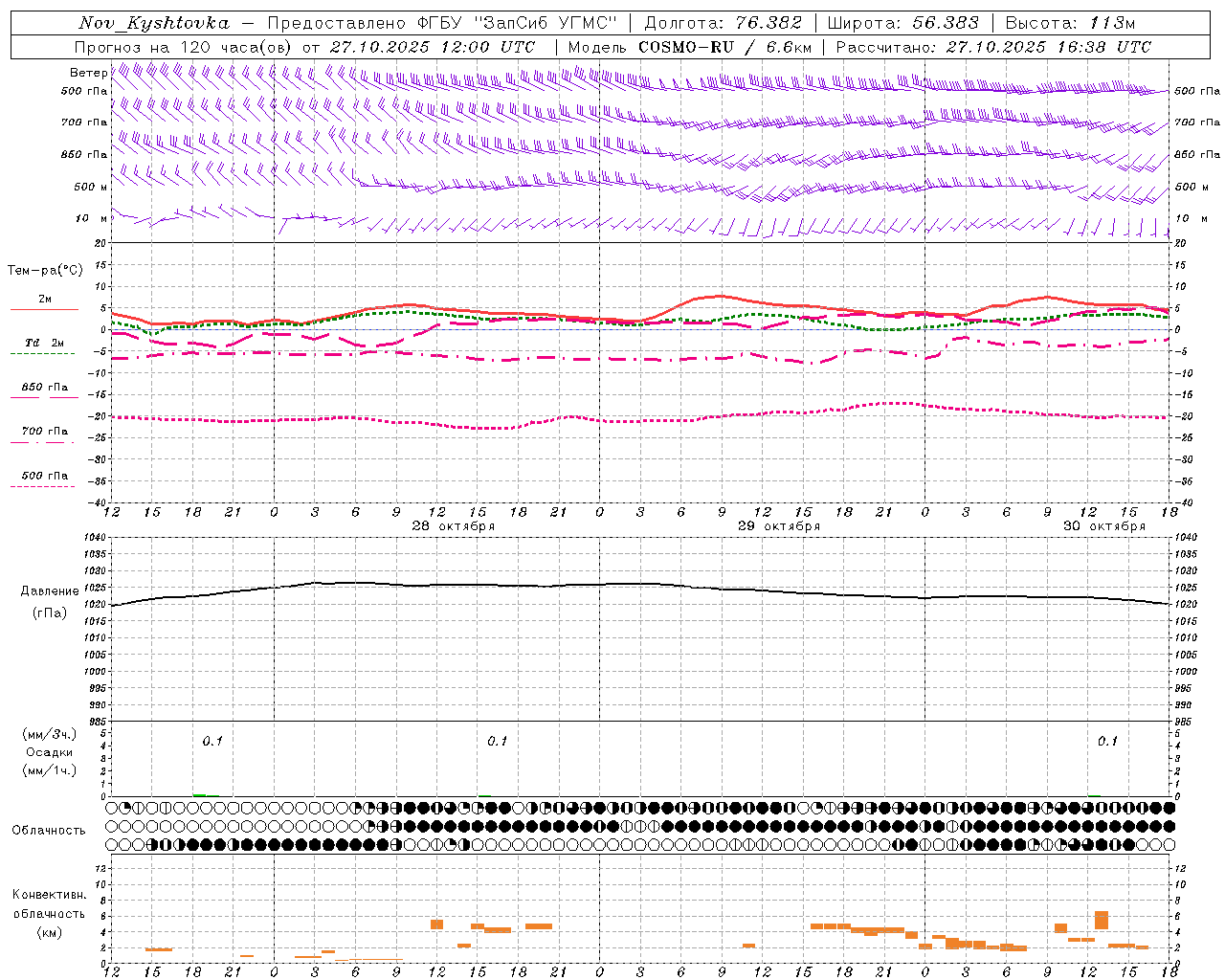
Task: Click the station title Nov_Kyshtovka
Action: coord(153,23)
